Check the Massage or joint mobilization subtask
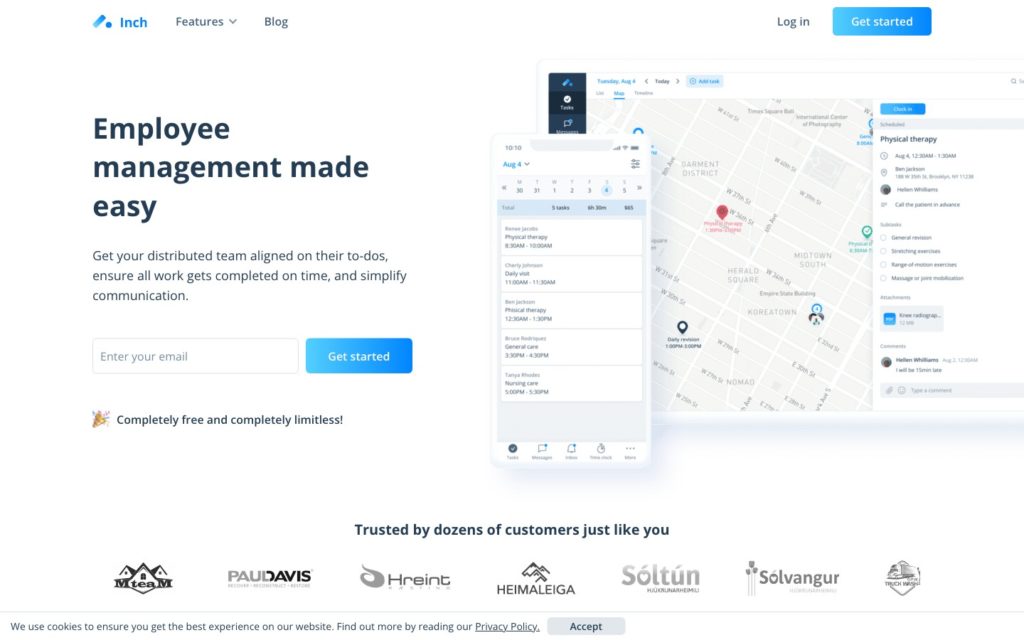The image size is (1024, 640). tap(884, 278)
